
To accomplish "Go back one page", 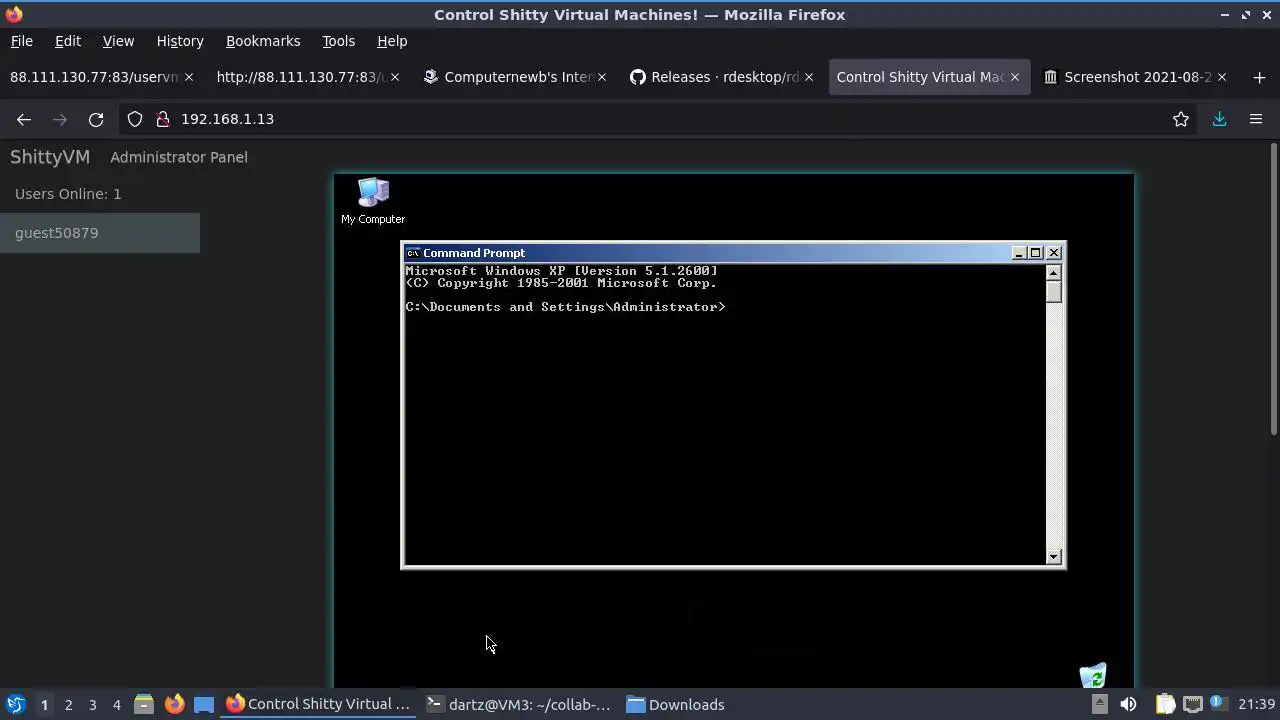I will pyautogui.click(x=24, y=119).
